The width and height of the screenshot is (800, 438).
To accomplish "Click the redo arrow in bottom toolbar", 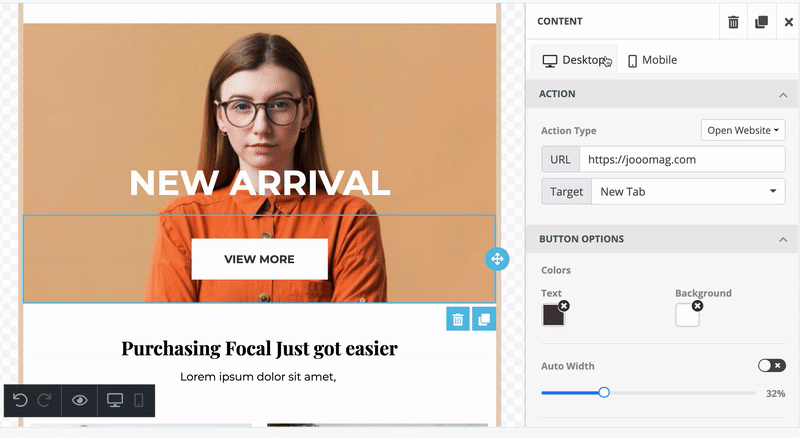I will tap(44, 401).
